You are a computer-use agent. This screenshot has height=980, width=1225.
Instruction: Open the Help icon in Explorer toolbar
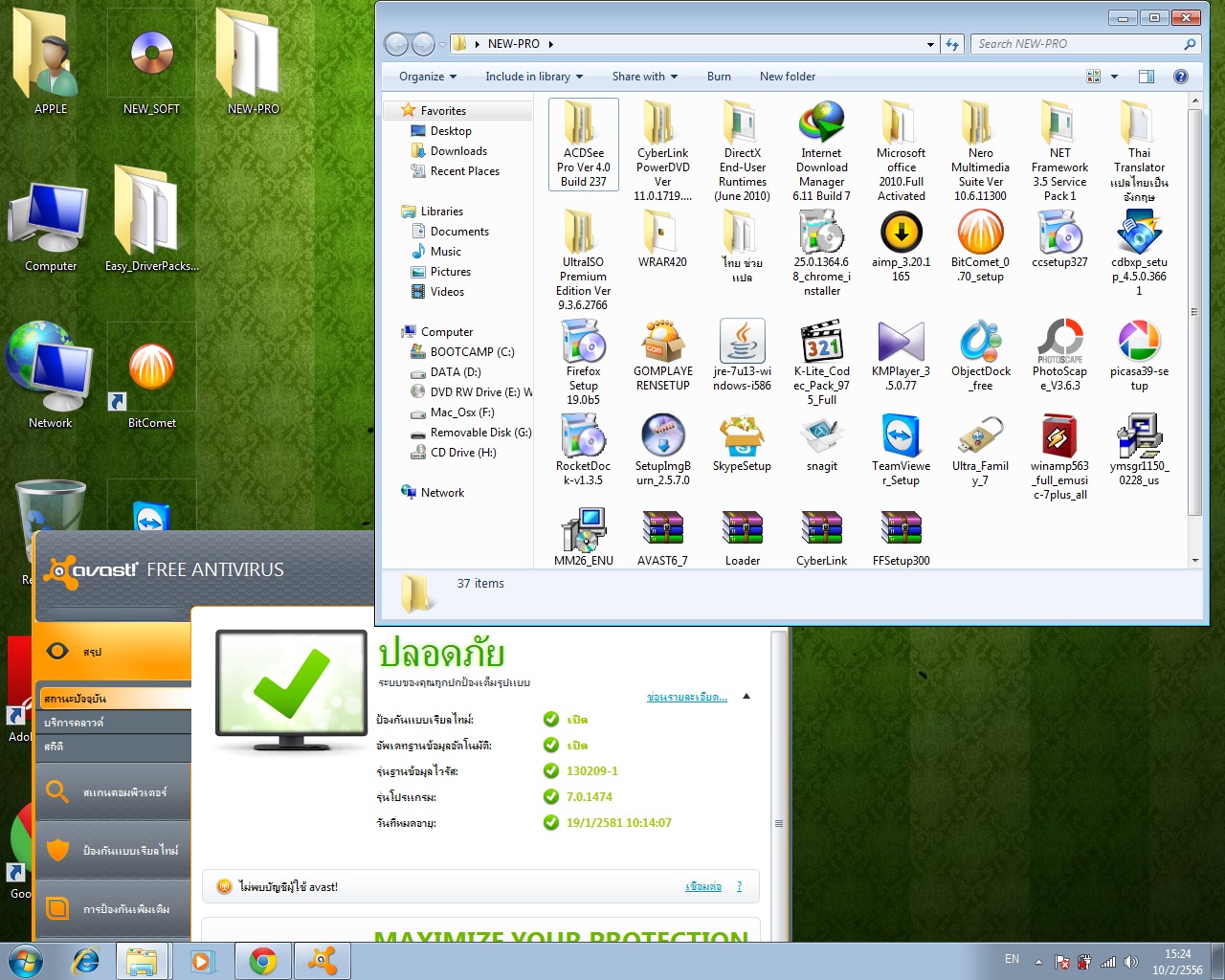tap(1181, 77)
